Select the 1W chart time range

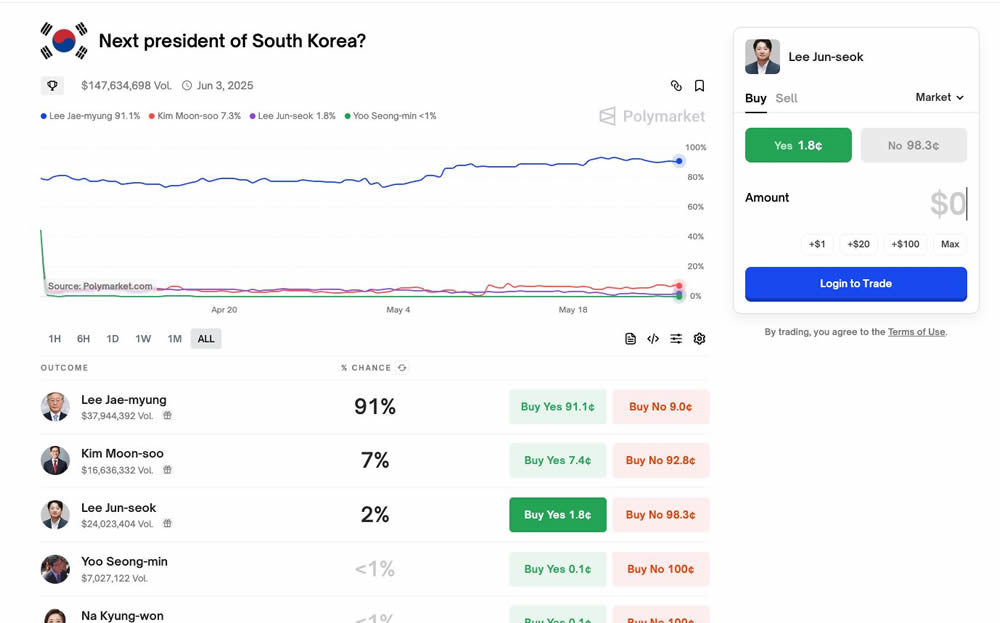tap(143, 339)
